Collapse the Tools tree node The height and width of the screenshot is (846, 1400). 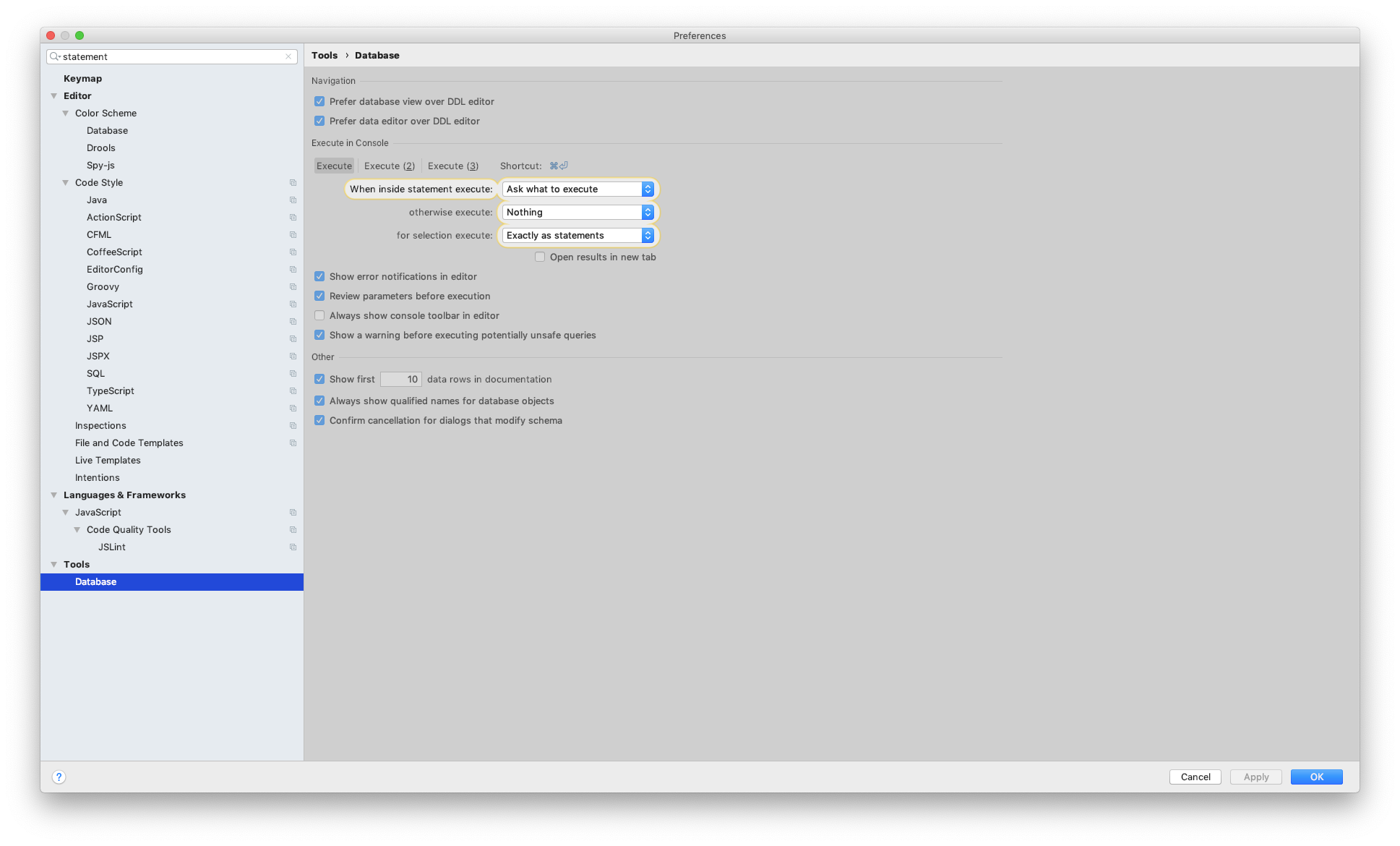point(54,565)
